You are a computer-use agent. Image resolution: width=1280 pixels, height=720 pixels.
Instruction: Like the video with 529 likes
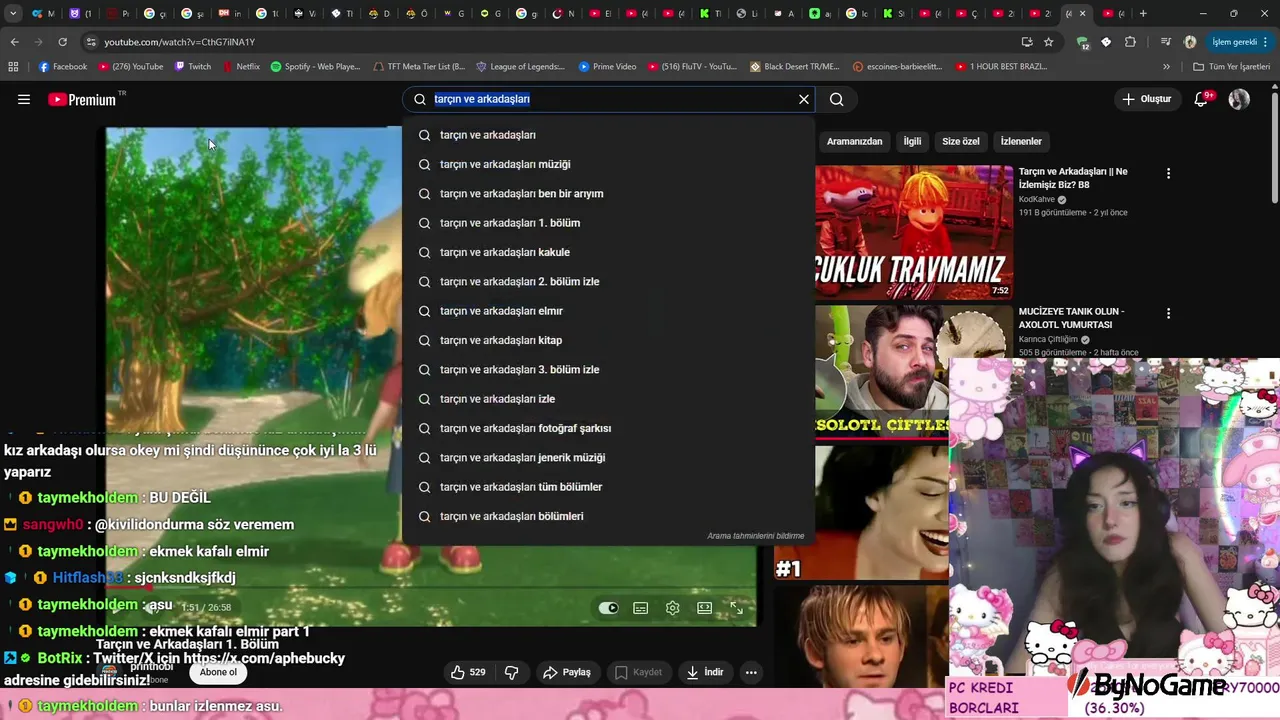click(468, 672)
